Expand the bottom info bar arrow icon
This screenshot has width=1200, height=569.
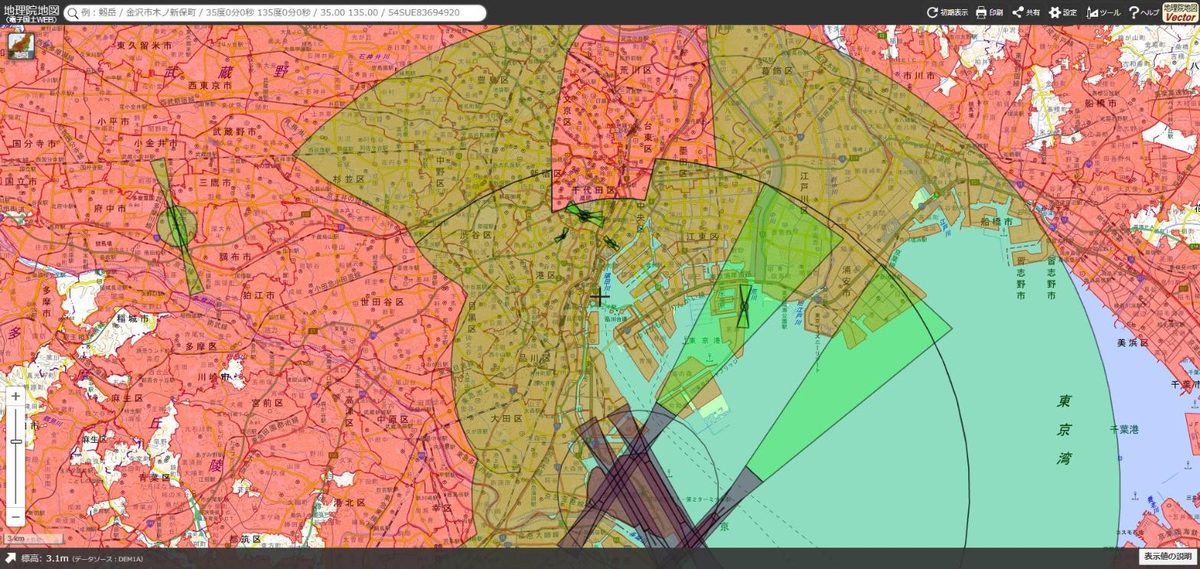tap(10, 559)
